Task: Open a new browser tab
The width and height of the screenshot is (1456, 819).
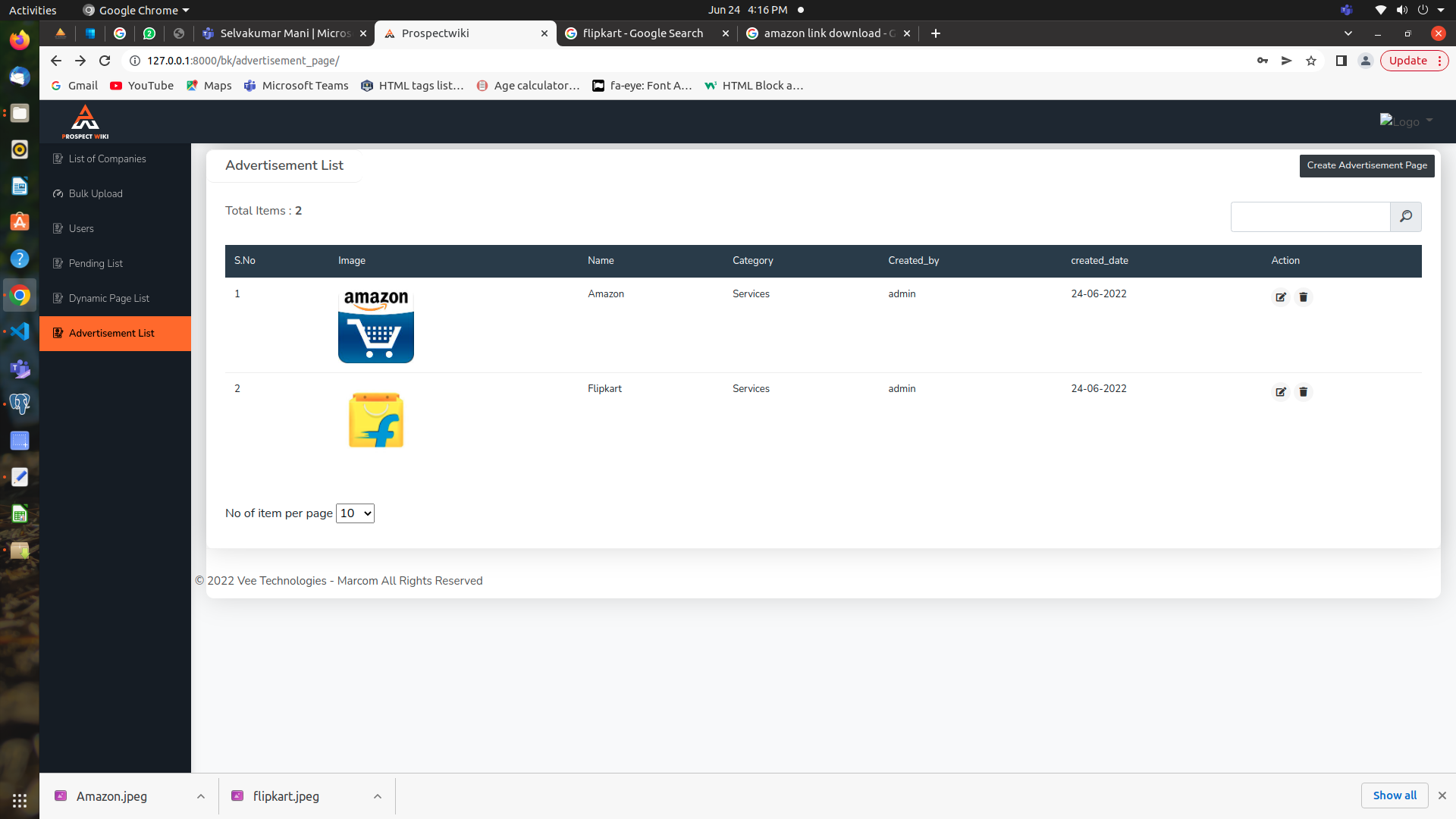Action: tap(936, 33)
